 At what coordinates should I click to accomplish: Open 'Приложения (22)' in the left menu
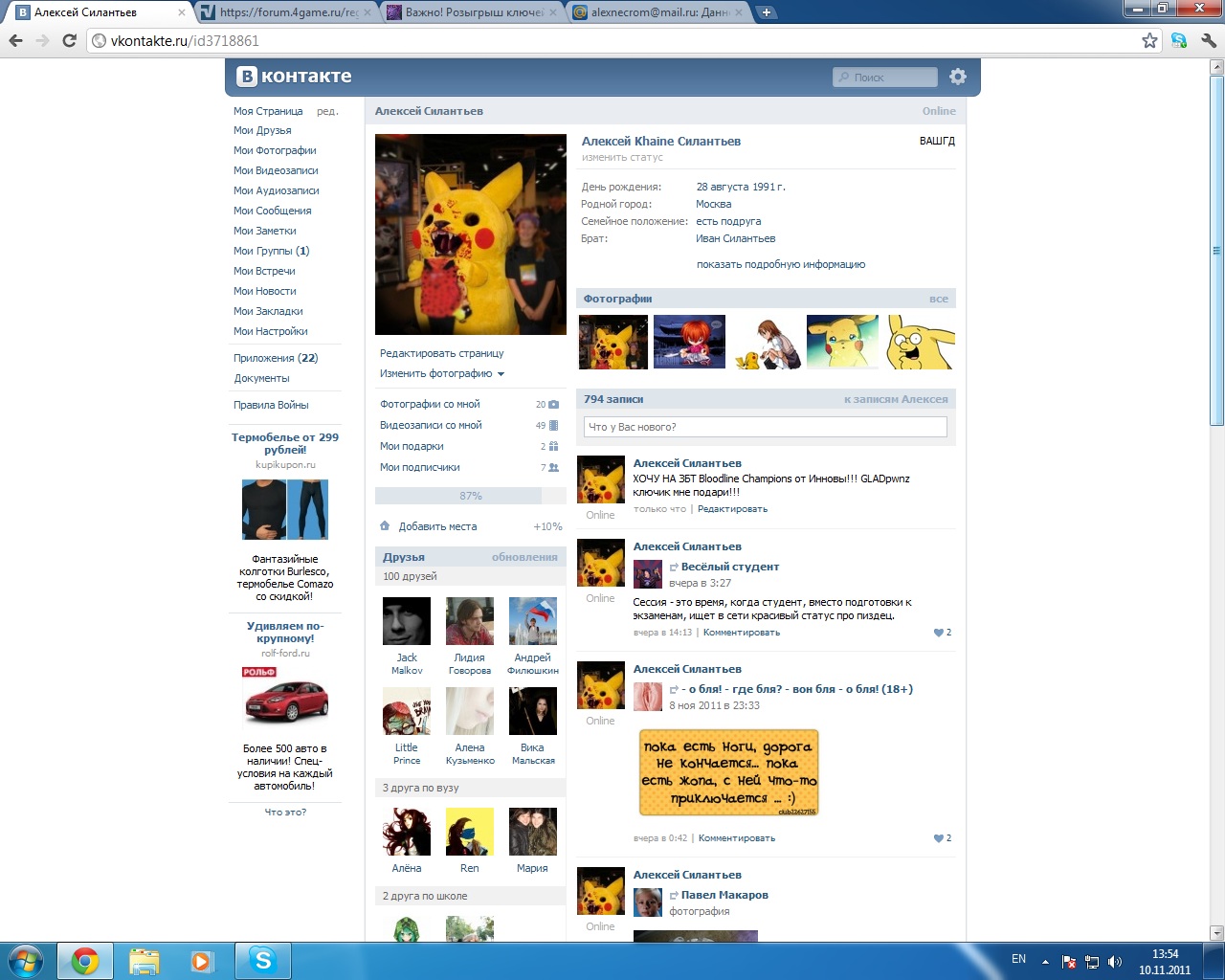(276, 358)
